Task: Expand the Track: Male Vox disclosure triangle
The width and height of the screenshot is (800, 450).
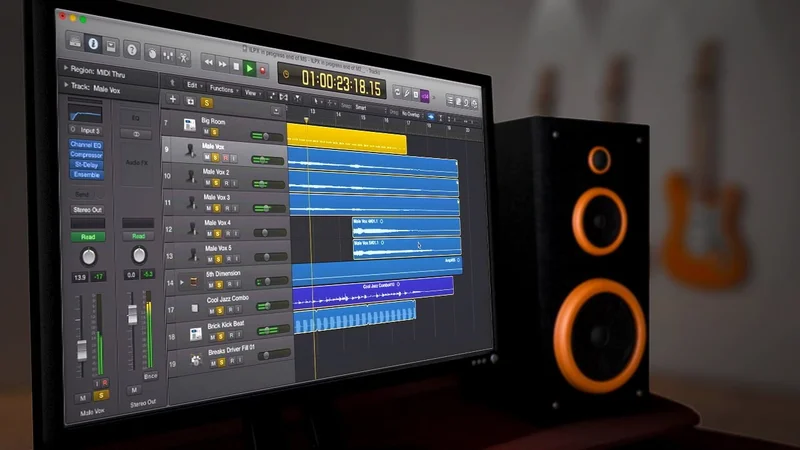Action: click(66, 86)
